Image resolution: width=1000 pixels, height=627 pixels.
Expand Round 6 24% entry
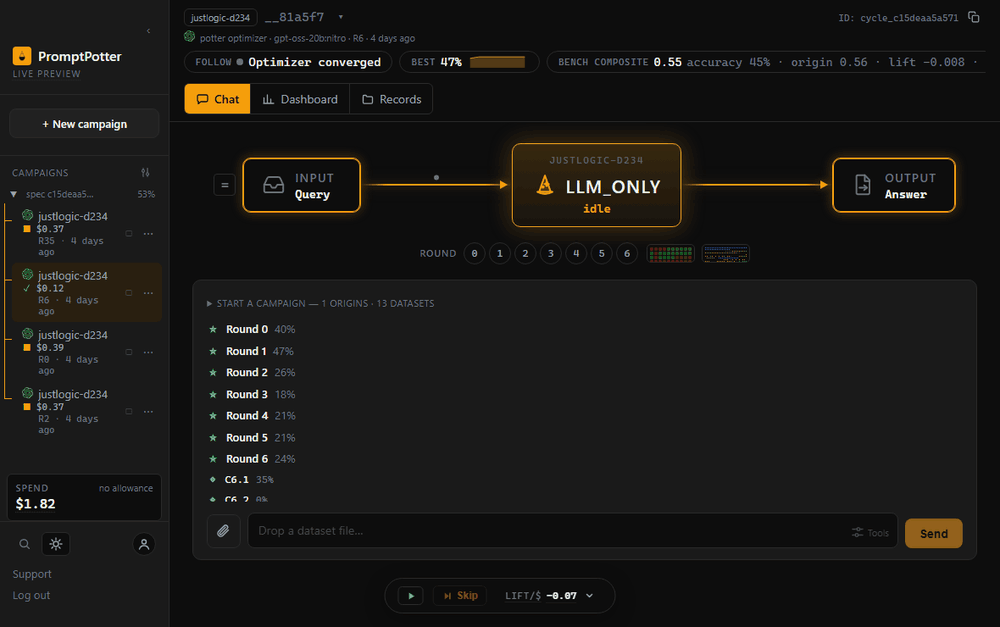click(x=252, y=459)
